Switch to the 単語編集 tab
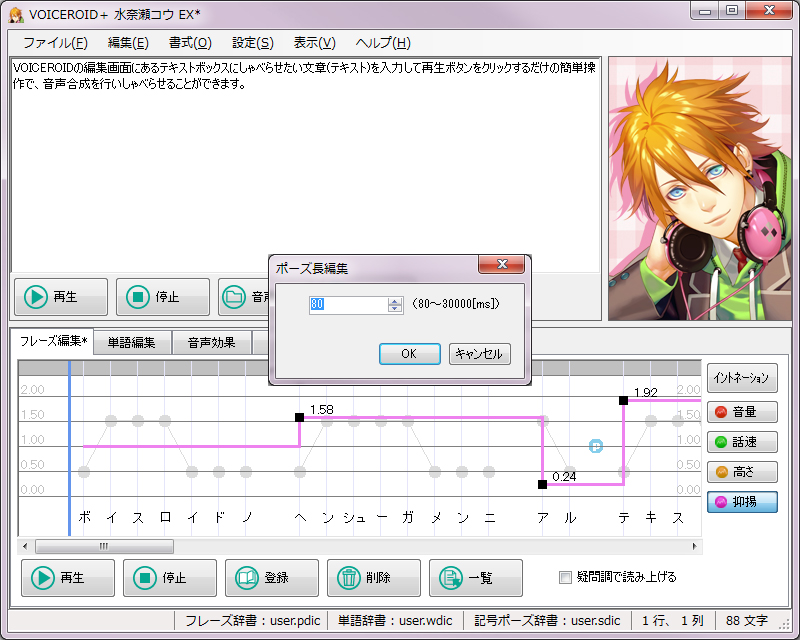The height and width of the screenshot is (640, 800). [132, 342]
